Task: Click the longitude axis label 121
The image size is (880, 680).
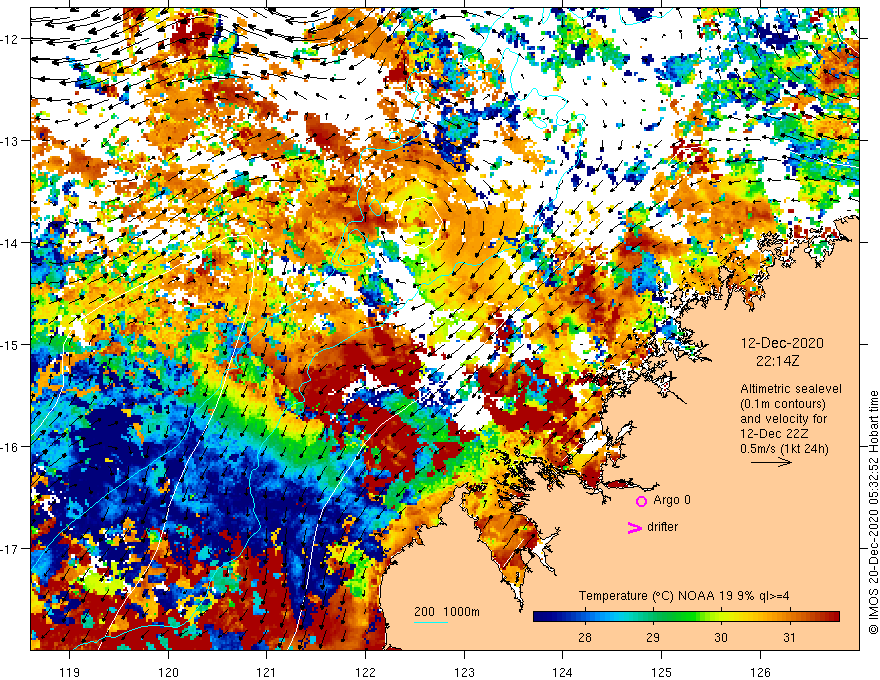Action: point(267,672)
